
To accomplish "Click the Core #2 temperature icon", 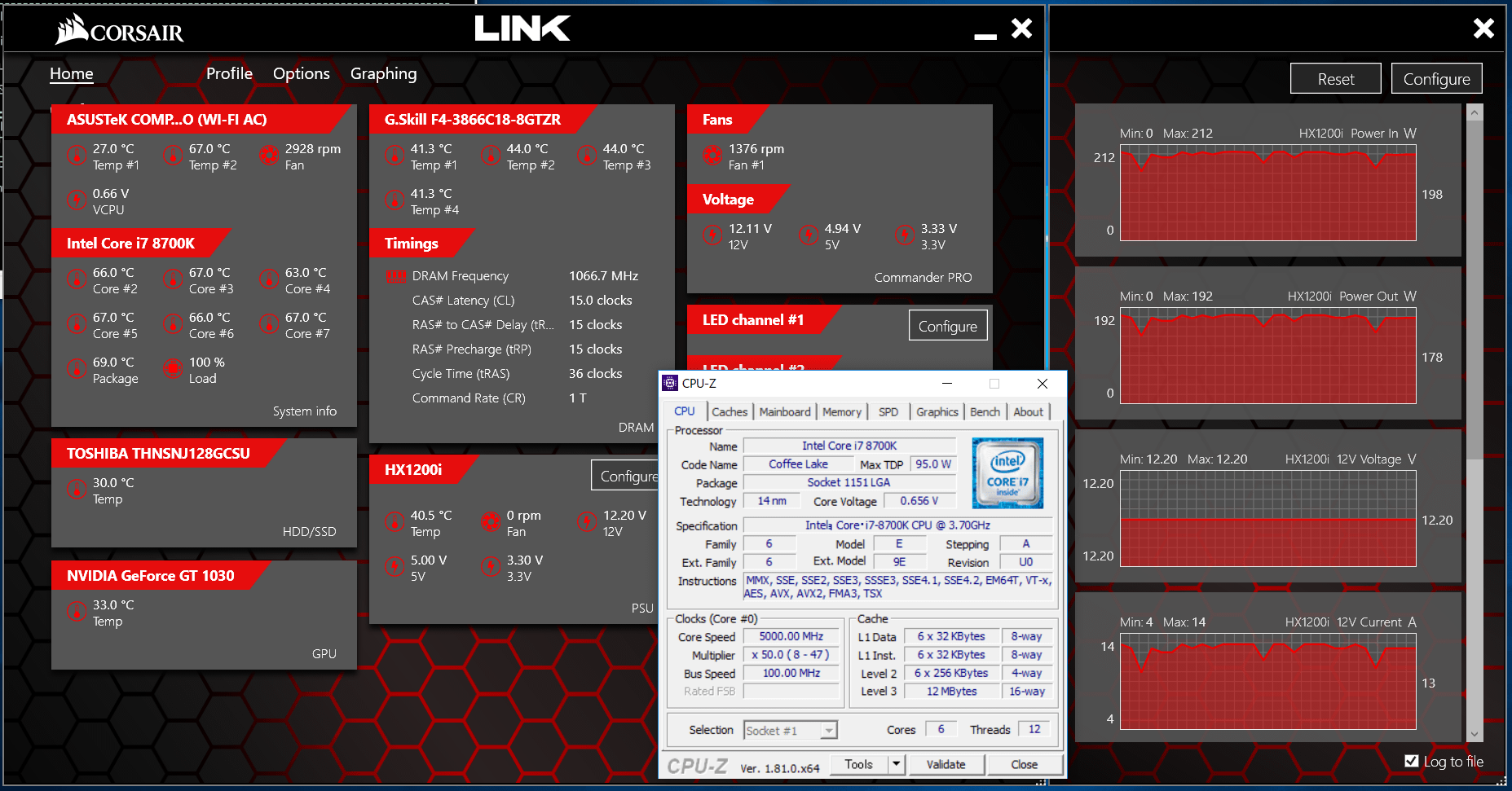I will pos(77,279).
